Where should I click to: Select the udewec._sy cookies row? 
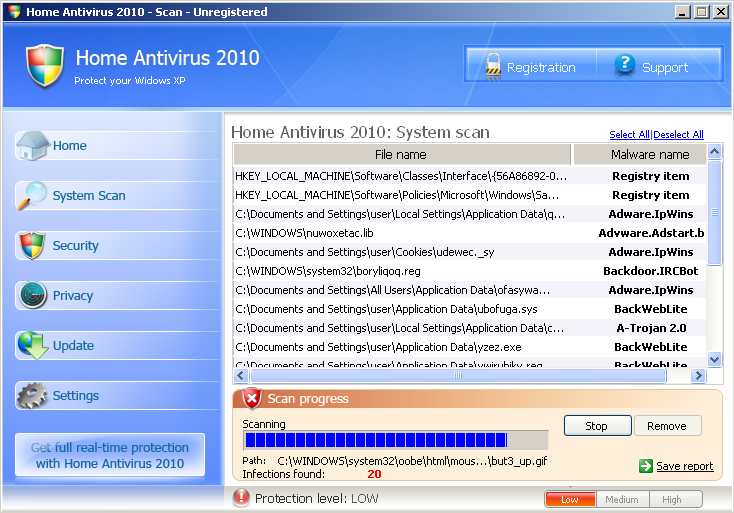(x=470, y=252)
